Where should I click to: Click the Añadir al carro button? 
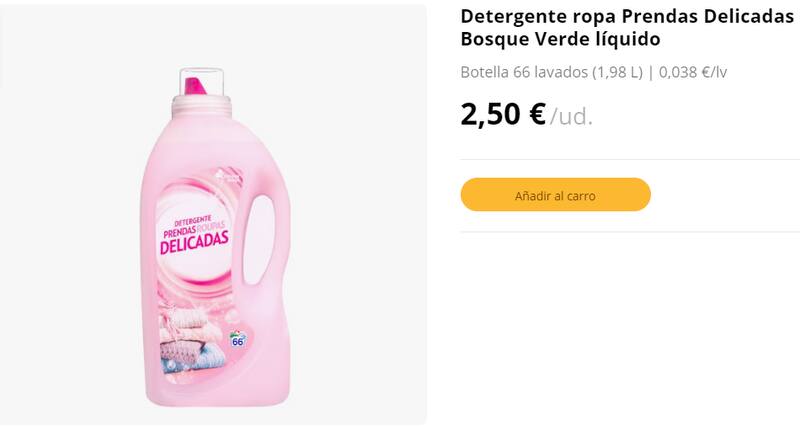(555, 195)
